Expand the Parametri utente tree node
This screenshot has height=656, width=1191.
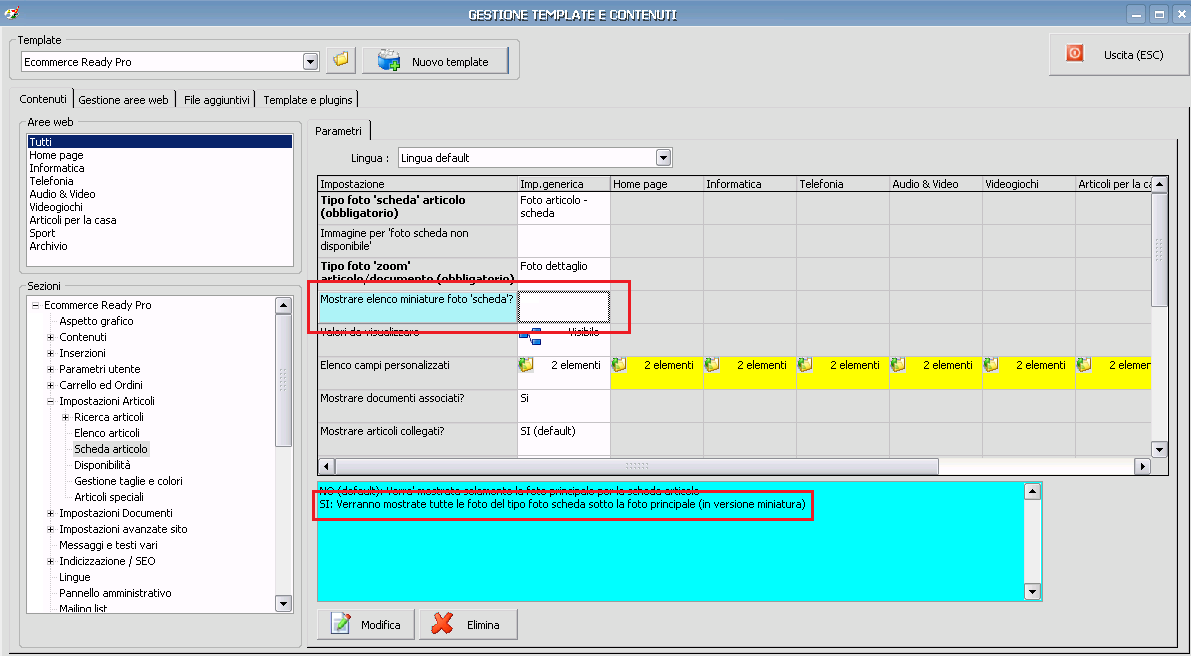(51, 369)
